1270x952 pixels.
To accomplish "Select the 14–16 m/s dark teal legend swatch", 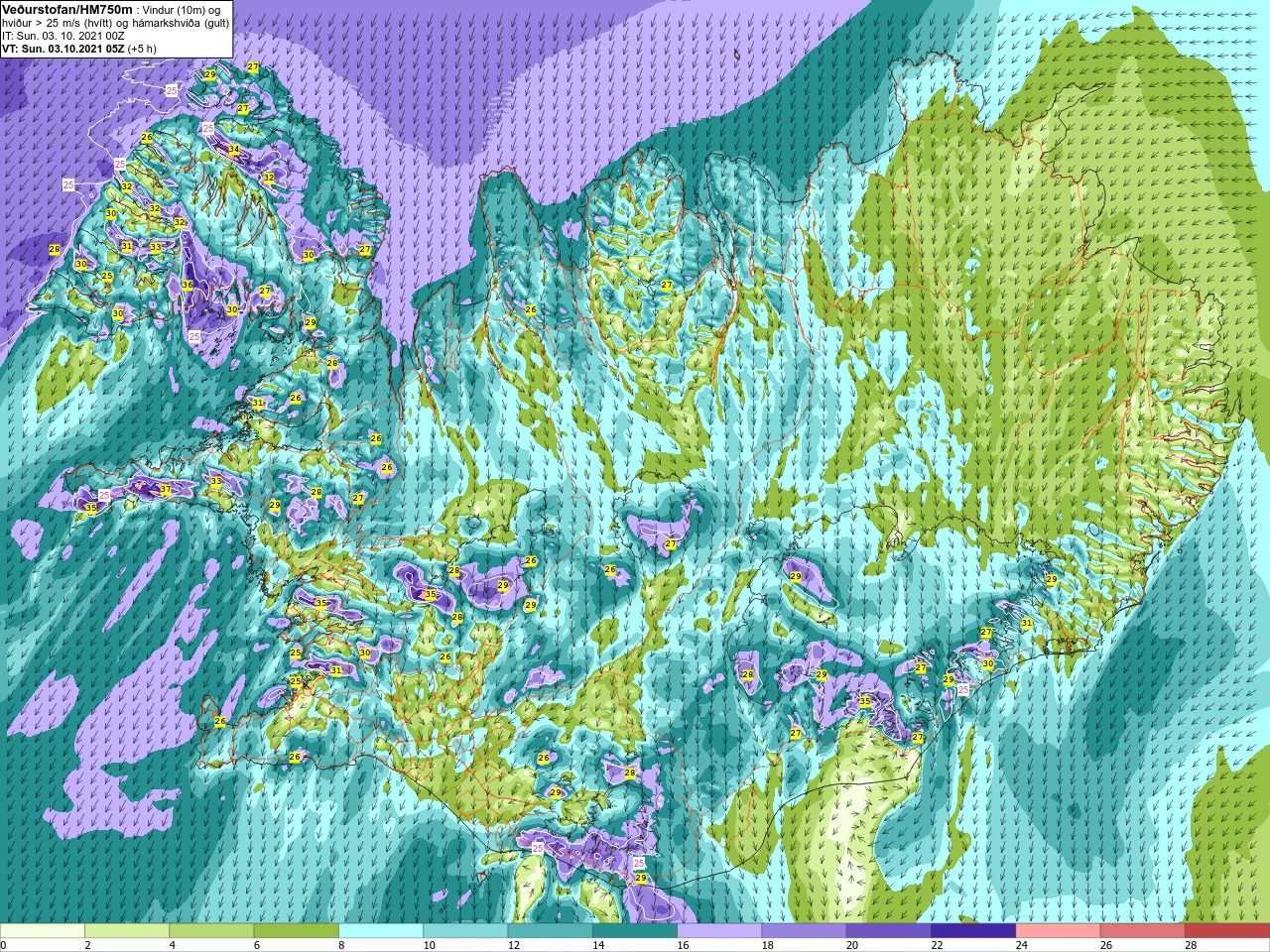I will click(635, 931).
